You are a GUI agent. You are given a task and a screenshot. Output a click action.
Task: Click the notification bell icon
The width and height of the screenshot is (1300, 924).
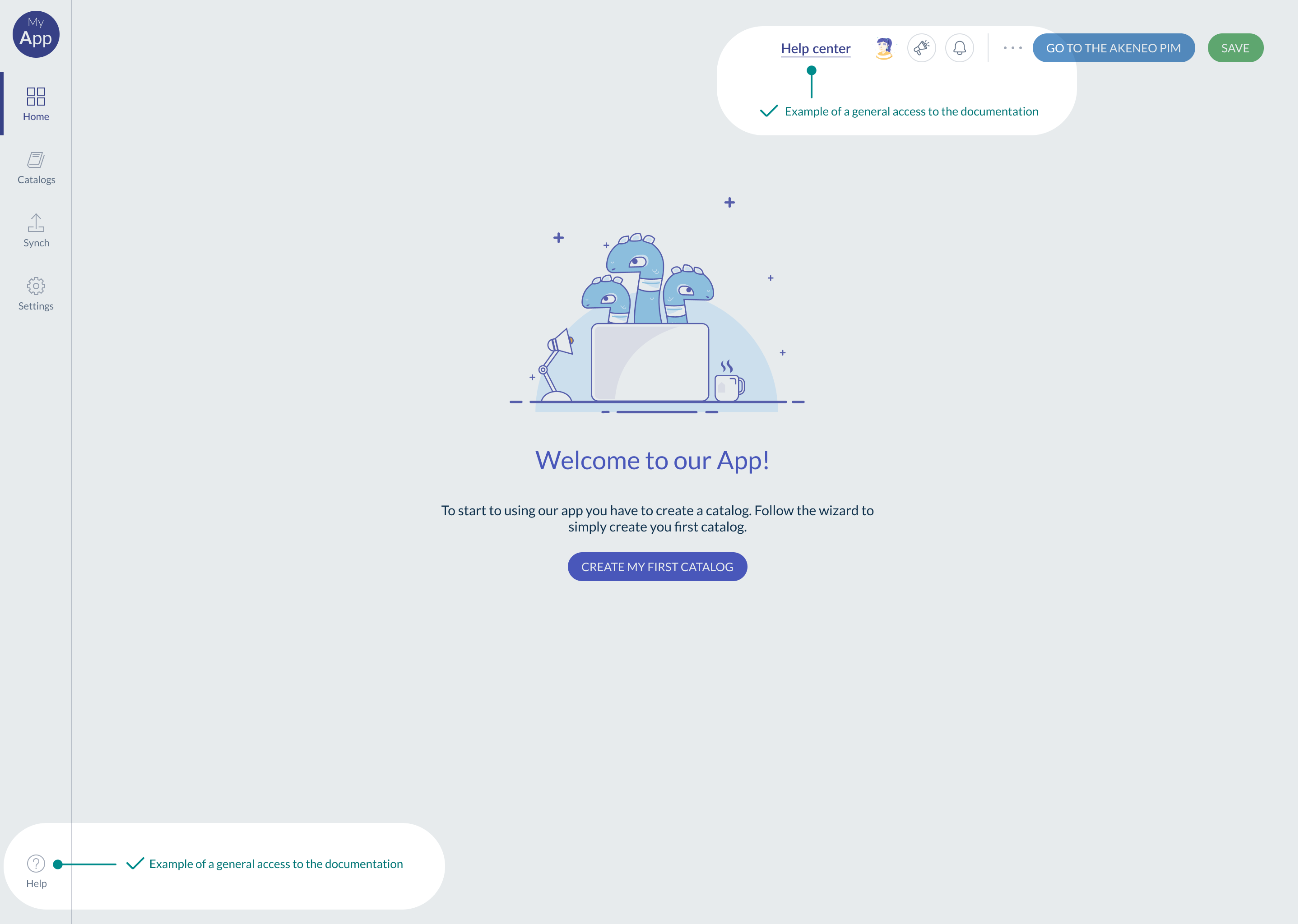[960, 47]
